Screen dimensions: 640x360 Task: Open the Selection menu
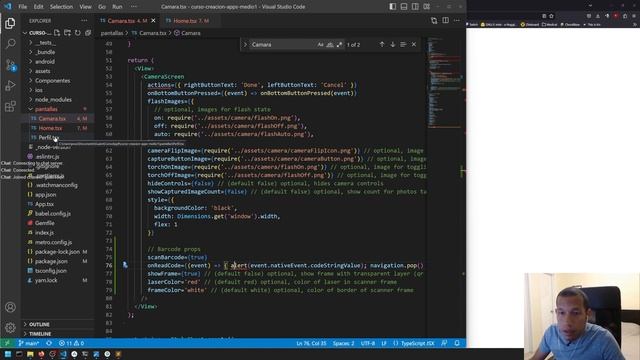(x=61, y=7)
